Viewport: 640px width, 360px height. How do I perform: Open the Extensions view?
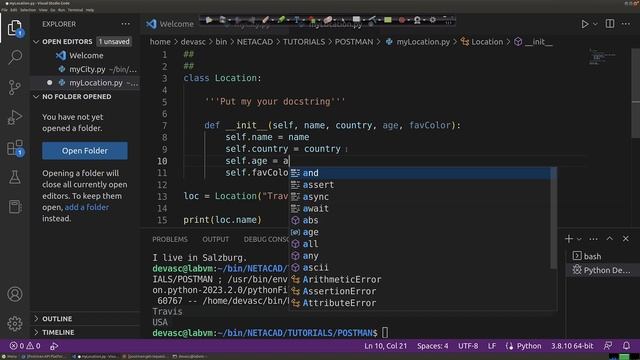pos(15,148)
